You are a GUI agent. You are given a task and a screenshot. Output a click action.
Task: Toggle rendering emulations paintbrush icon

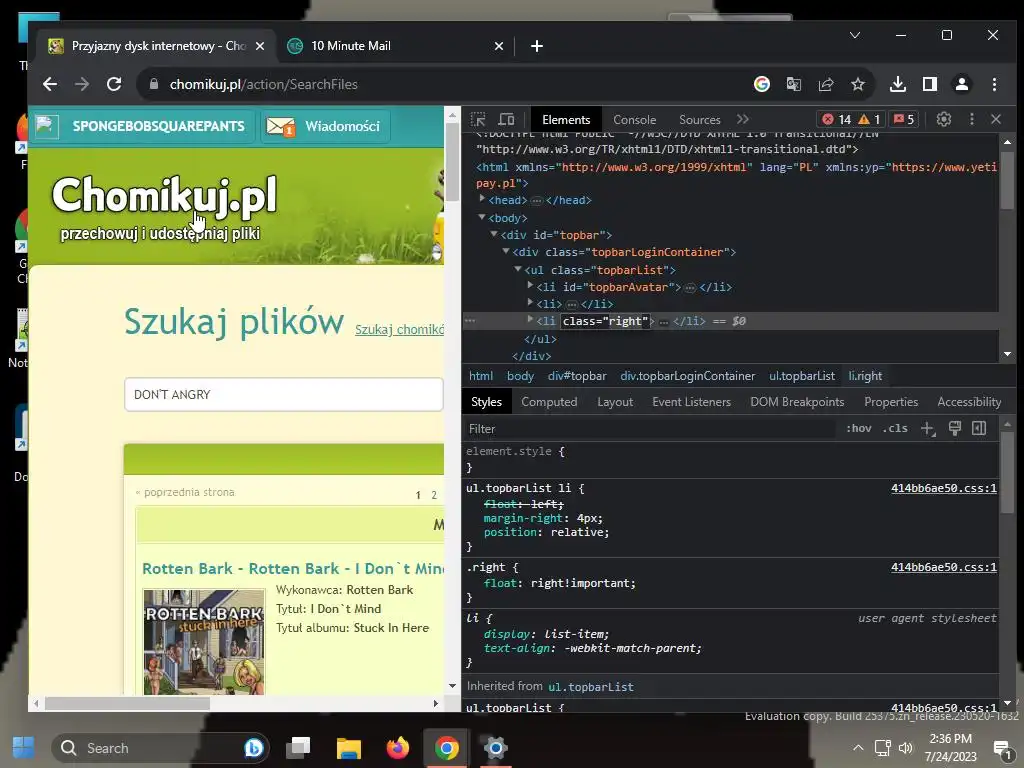point(955,428)
